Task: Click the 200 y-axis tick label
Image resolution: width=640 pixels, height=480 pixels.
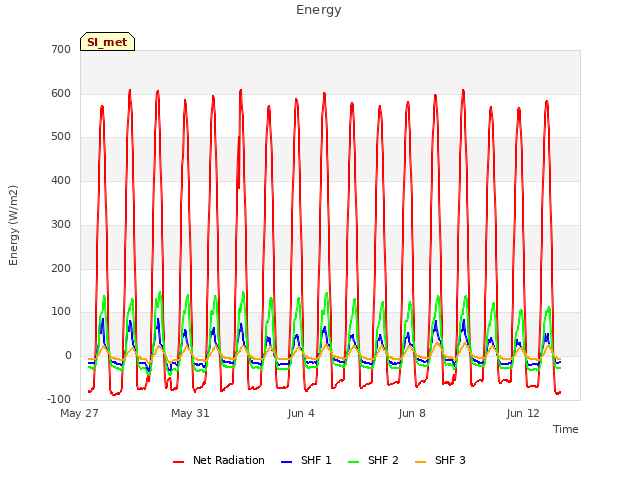Action: [61, 269]
